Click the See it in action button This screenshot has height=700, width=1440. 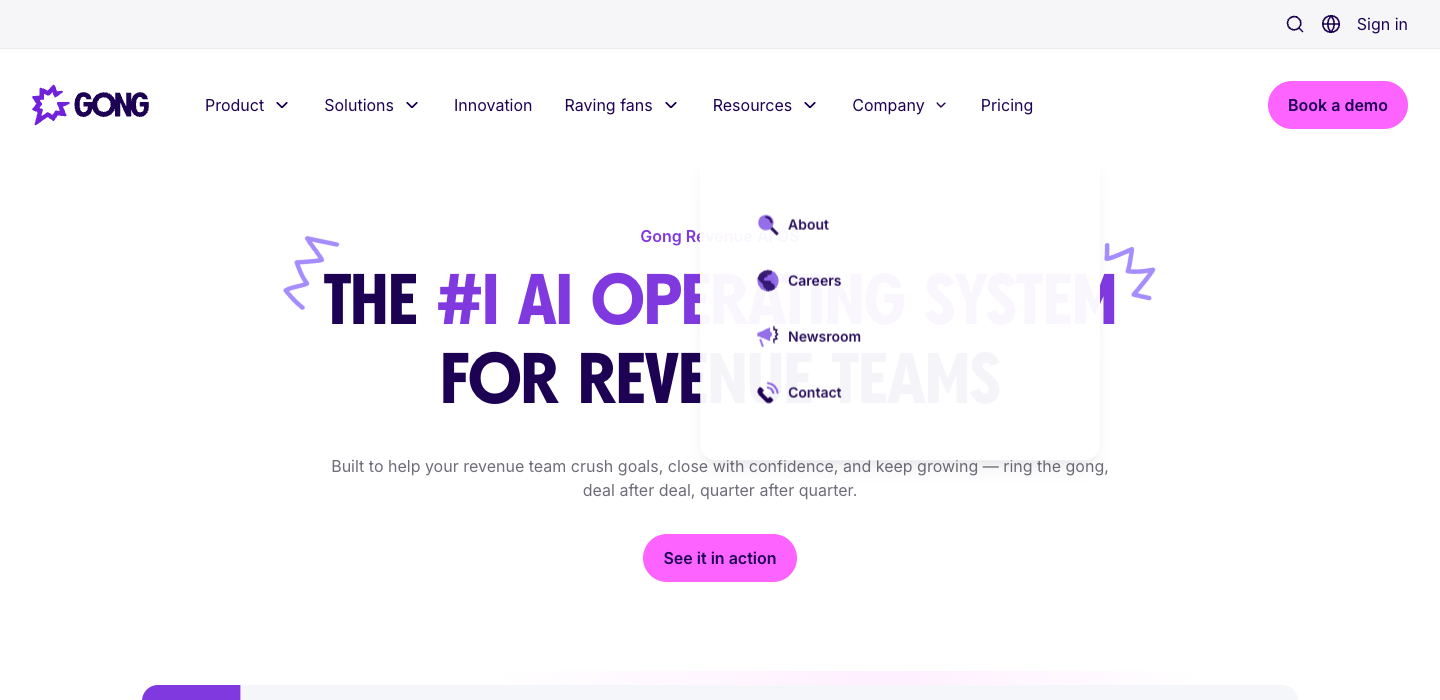tap(720, 558)
